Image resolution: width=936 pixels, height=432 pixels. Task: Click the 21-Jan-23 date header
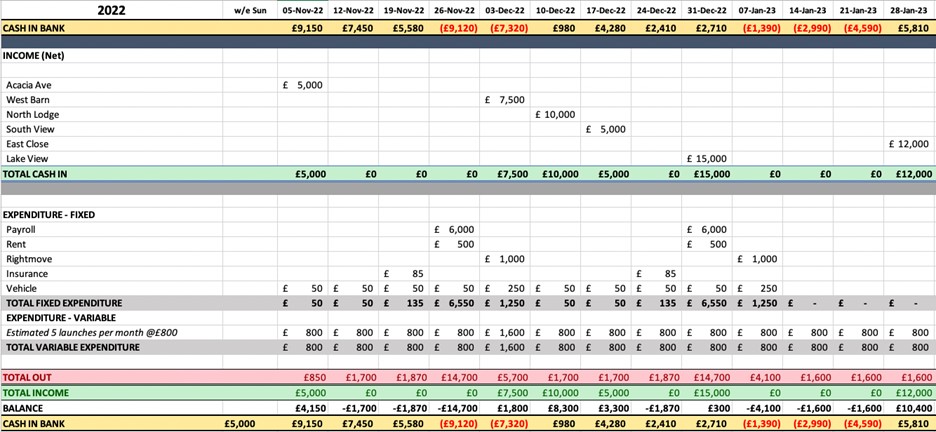858,10
